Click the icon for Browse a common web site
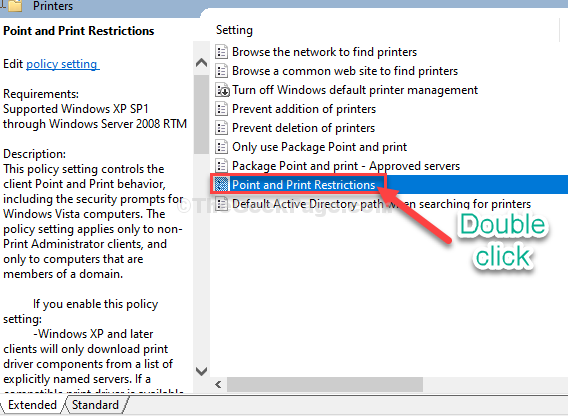 221,71
